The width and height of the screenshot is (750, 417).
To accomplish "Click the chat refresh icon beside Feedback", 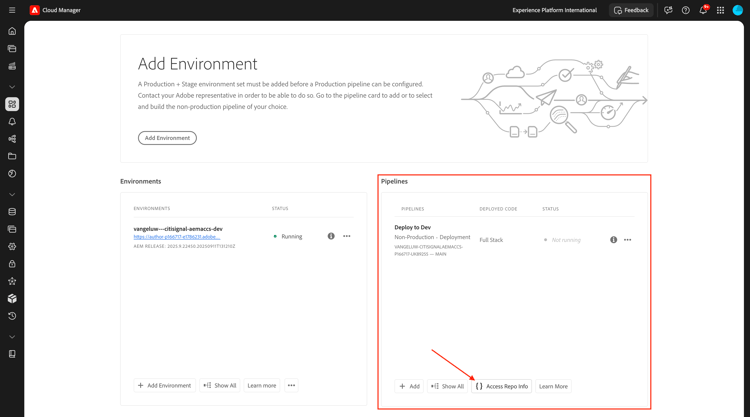I will point(668,10).
